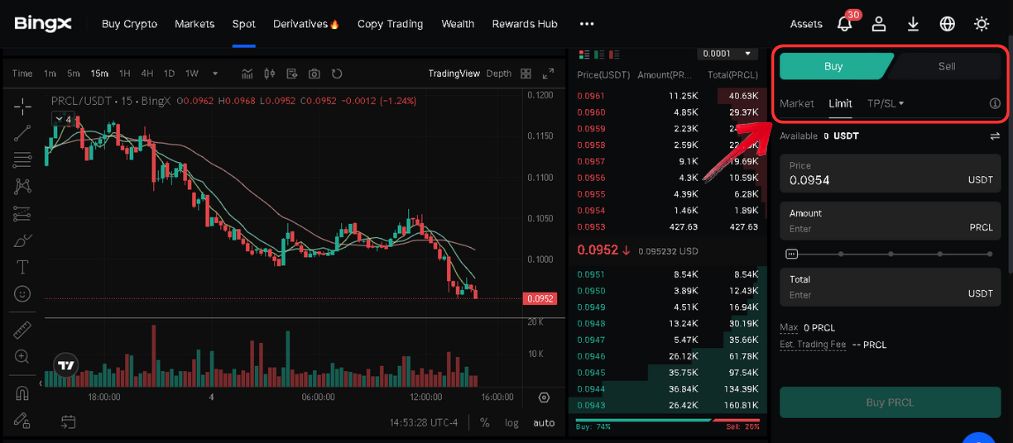Switch to Market order type
This screenshot has width=1013, height=443.
pos(797,103)
